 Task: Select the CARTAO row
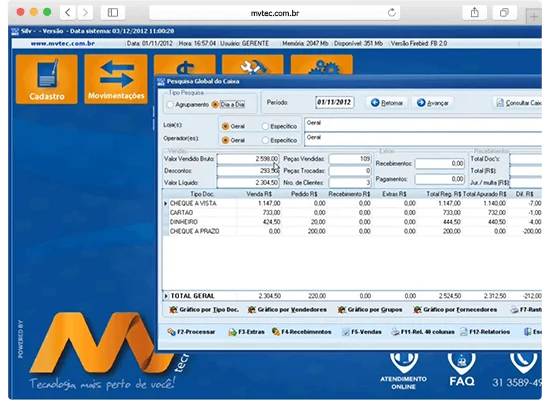click(x=353, y=213)
